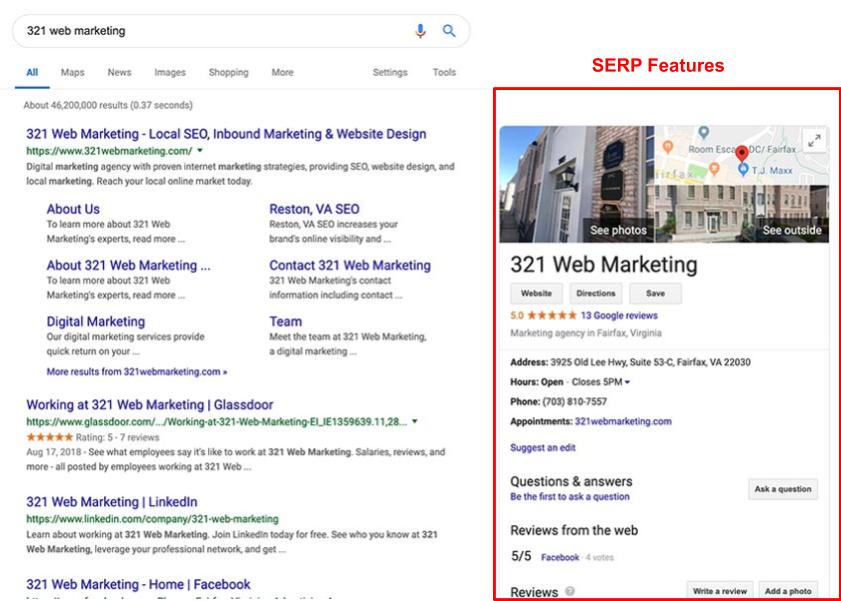Open the Closes 5PM hours dropdown

pos(627,380)
